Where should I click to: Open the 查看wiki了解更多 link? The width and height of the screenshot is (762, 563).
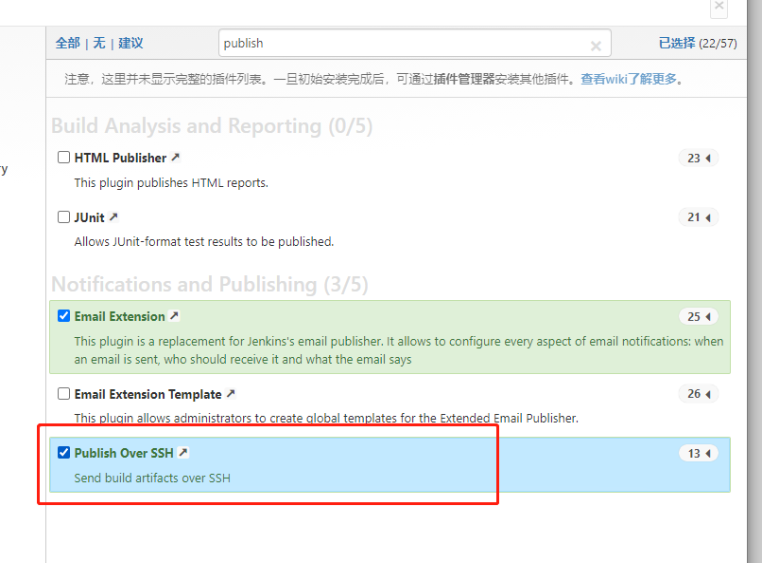(x=628, y=79)
